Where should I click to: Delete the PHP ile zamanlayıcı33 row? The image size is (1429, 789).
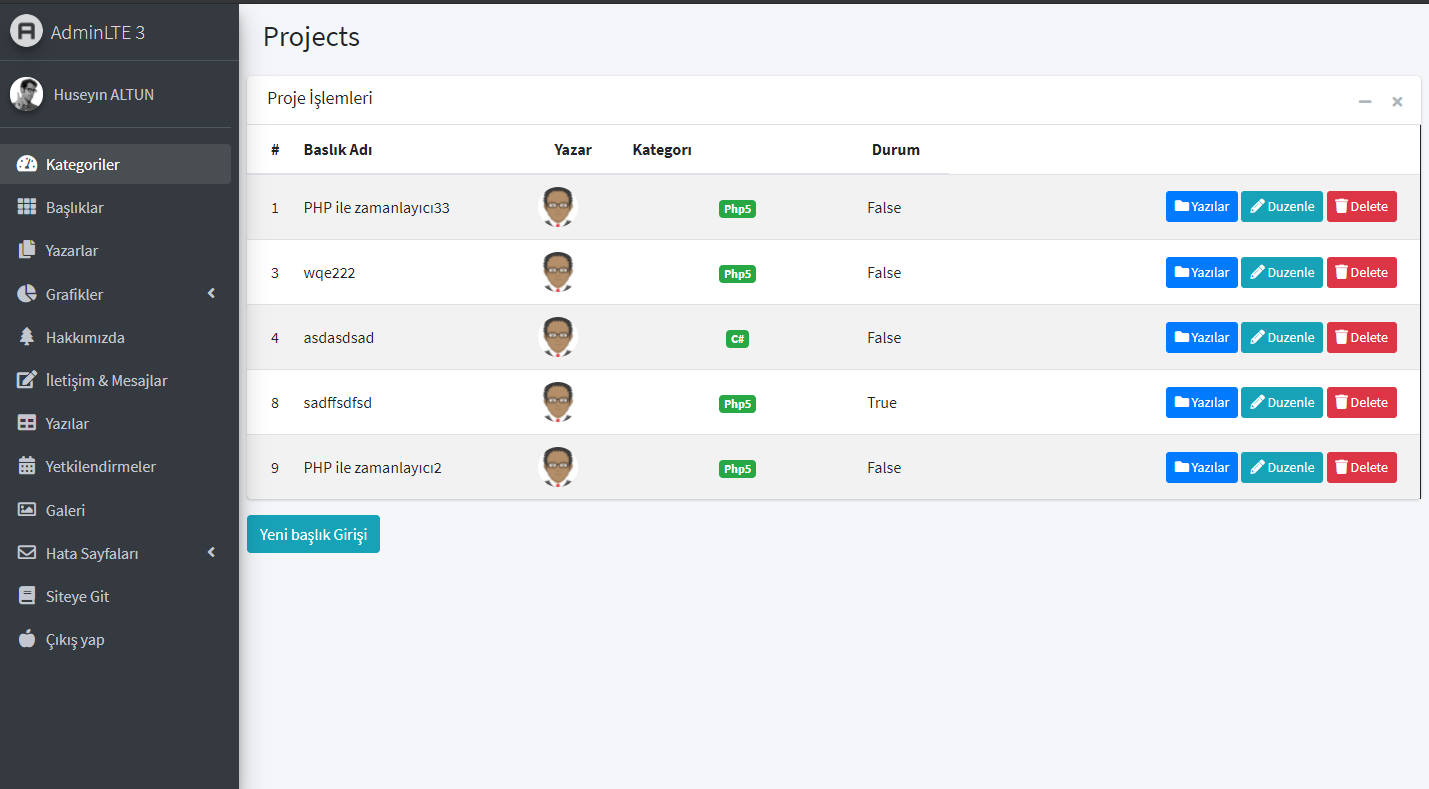click(1361, 206)
